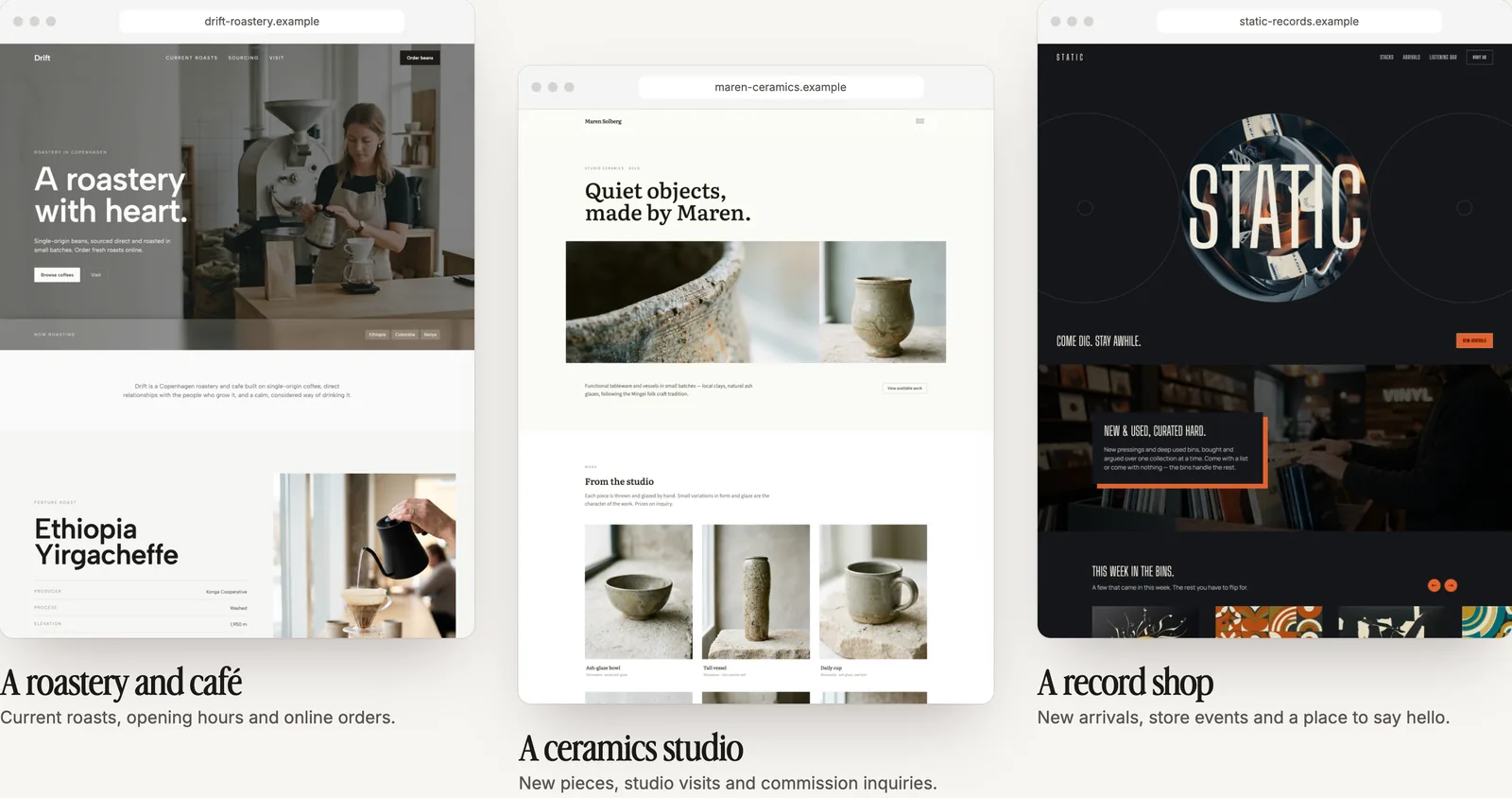Screen dimensions: 1512x798
Task: Click the Browse coffees button
Action: coord(57,275)
